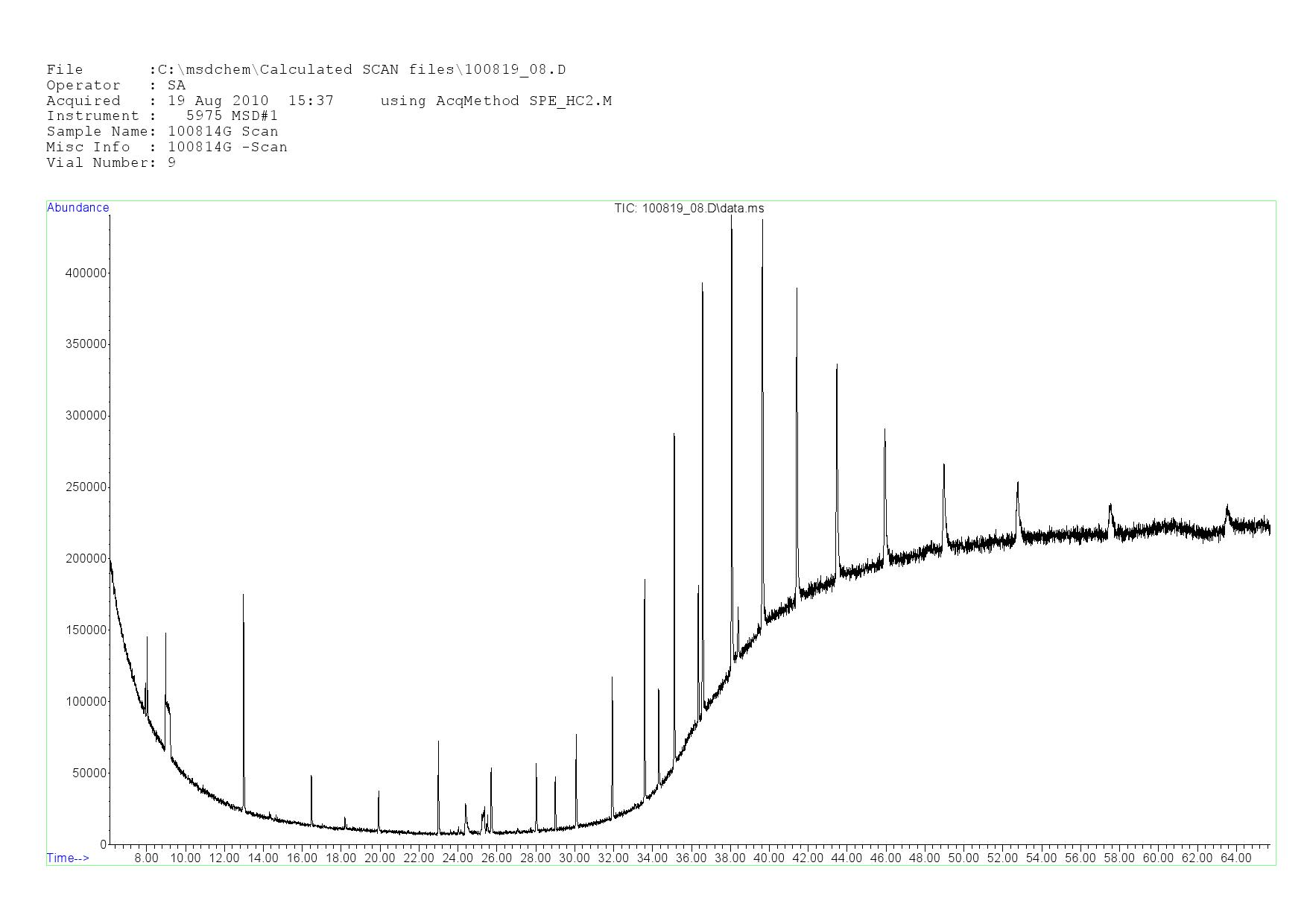Click the Misc Info header line

click(x=166, y=148)
